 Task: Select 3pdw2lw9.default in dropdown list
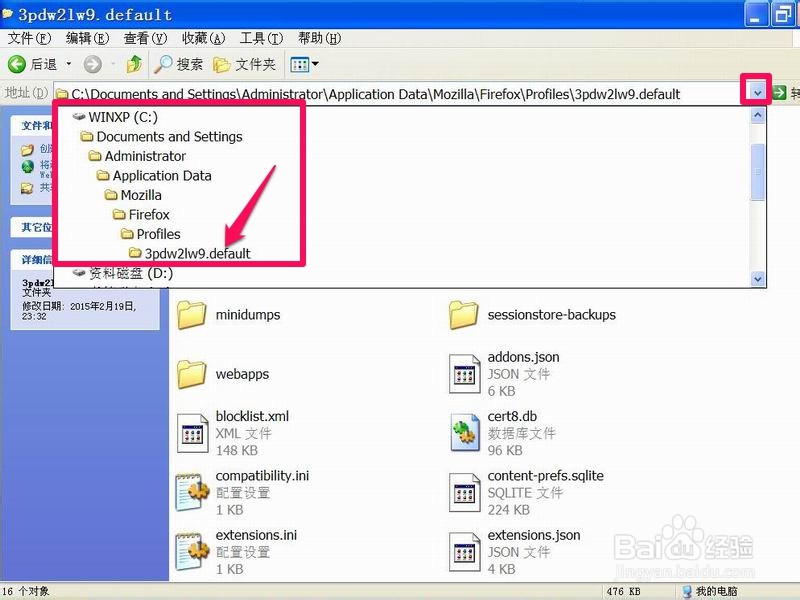190,253
